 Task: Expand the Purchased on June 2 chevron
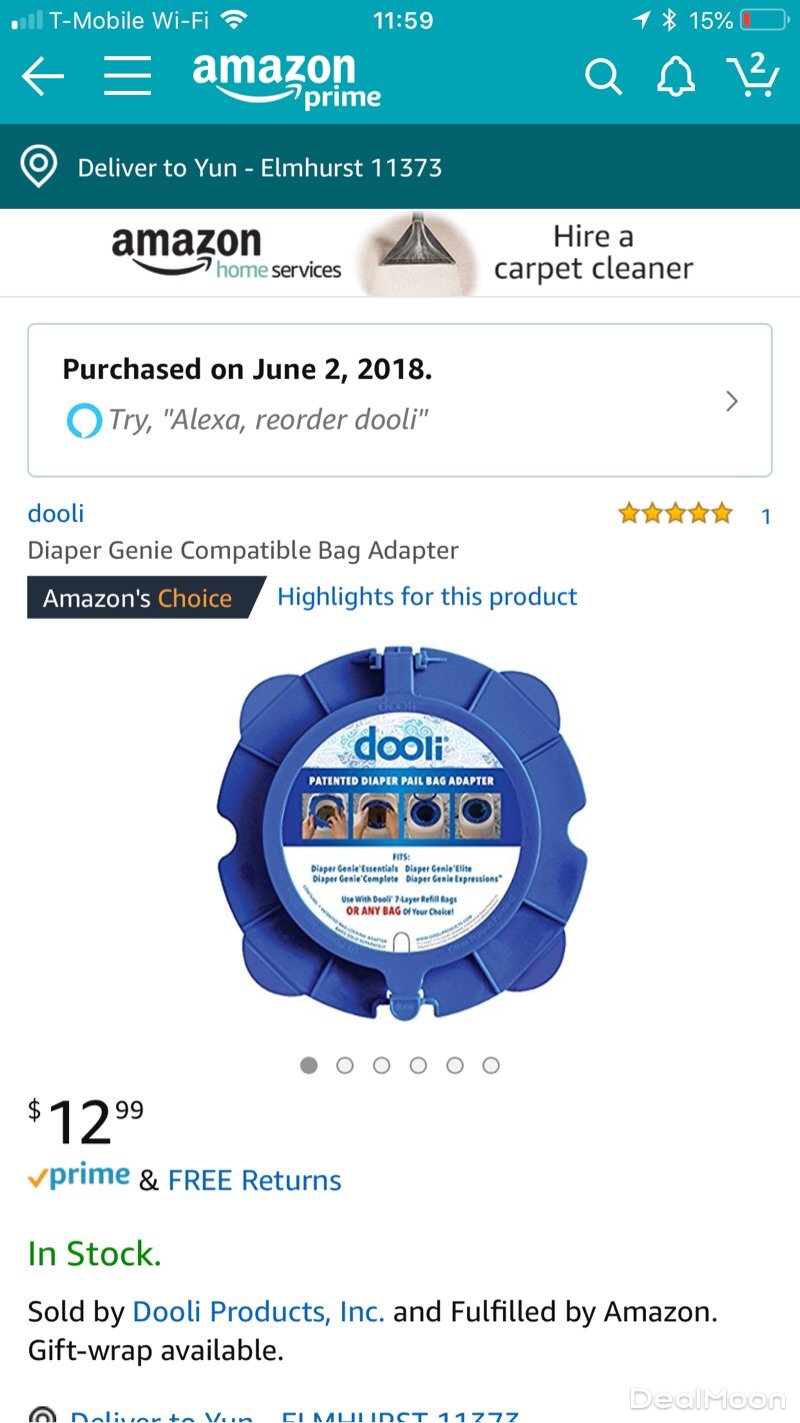click(x=732, y=401)
